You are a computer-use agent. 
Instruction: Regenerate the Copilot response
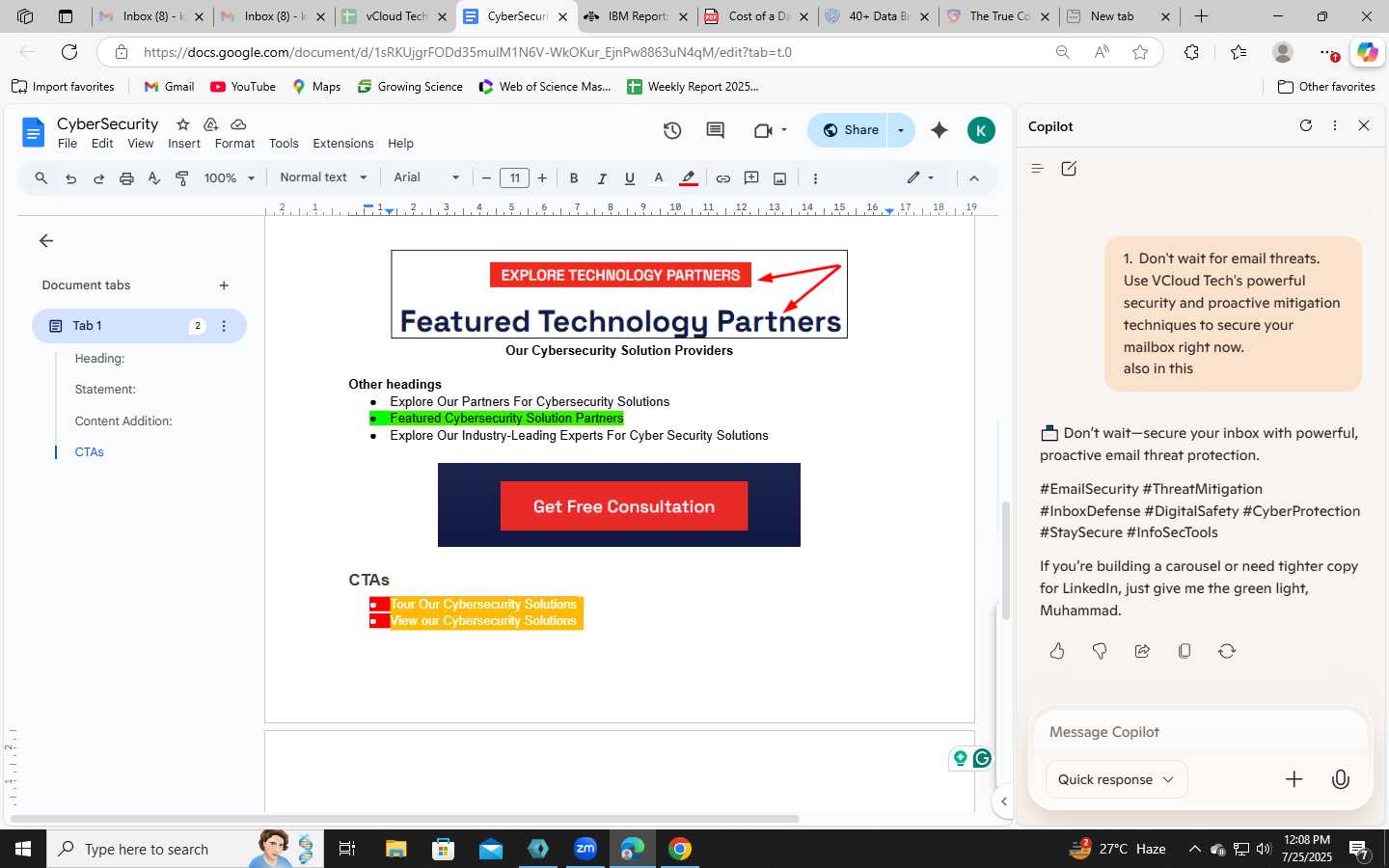click(x=1227, y=651)
